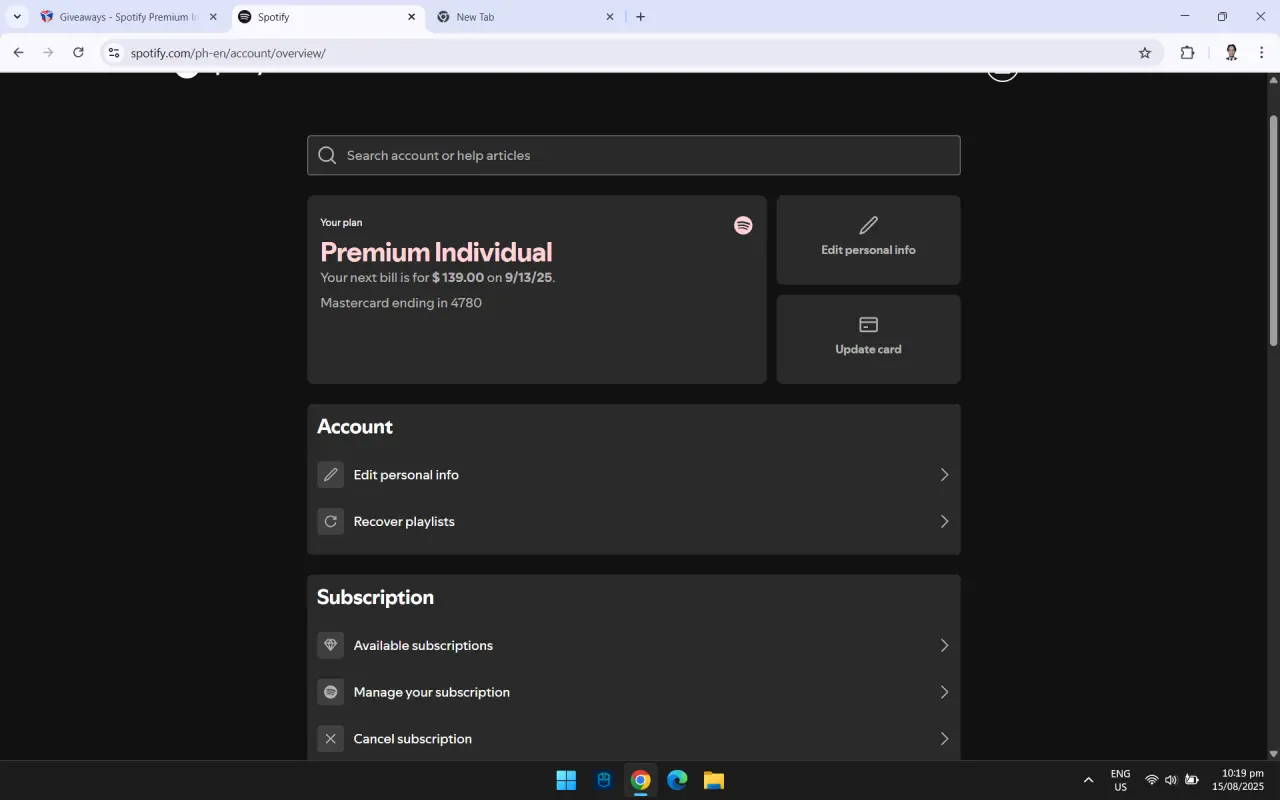Open Chrome three-dot menu

(1261, 53)
